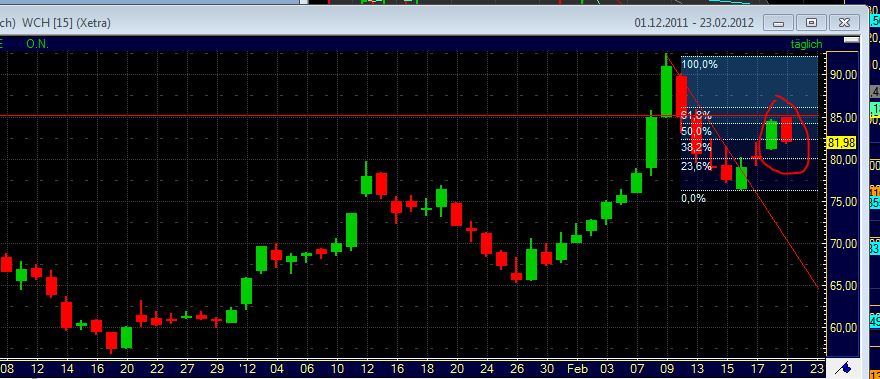Click the 61,8% Fibonacci level label
The height and width of the screenshot is (379, 880).
tap(696, 115)
